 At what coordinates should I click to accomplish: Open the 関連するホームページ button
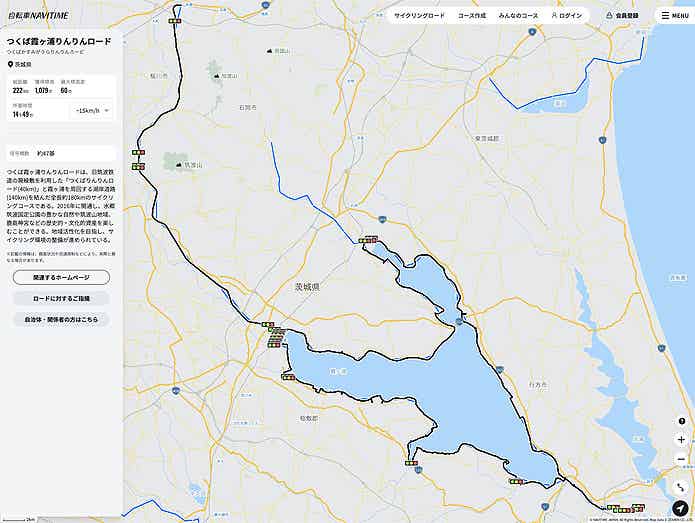pyautogui.click(x=61, y=277)
